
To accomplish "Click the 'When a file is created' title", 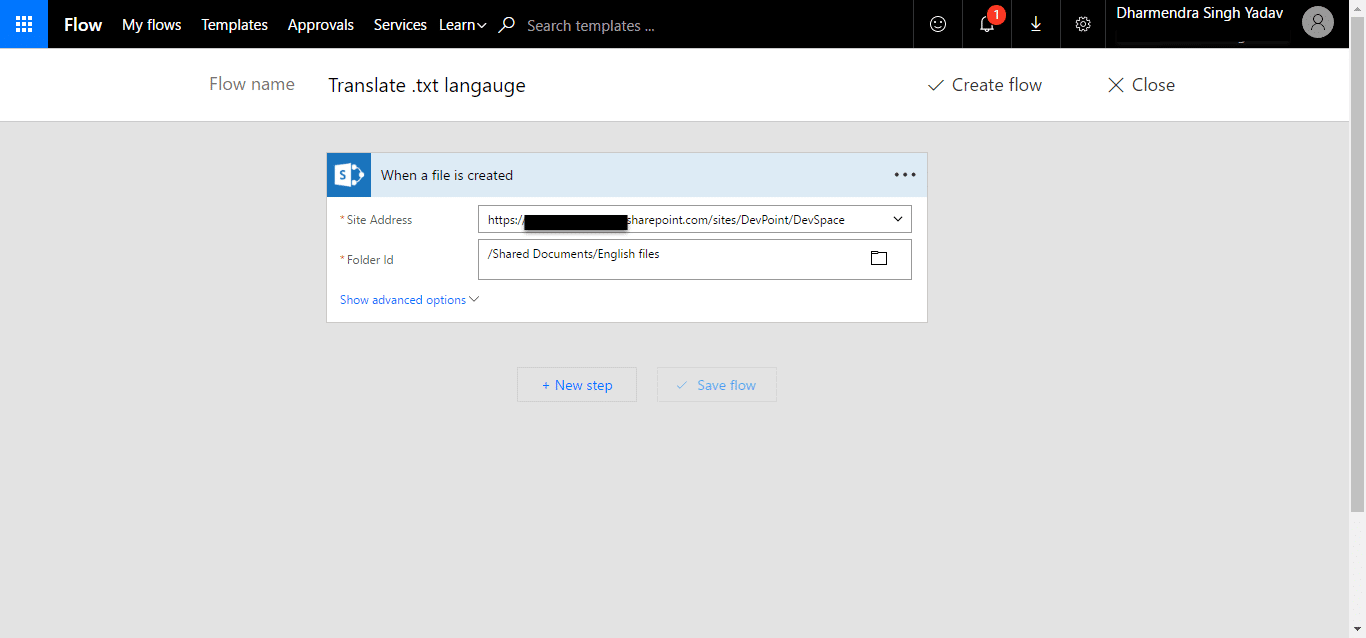I will (447, 175).
